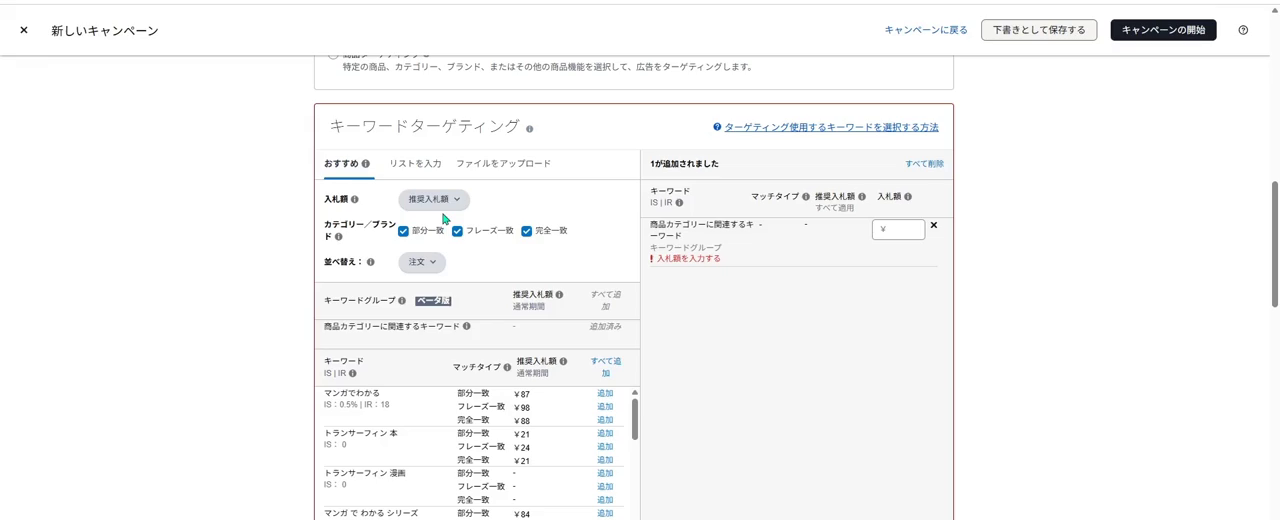The height and width of the screenshot is (520, 1280).
Task: Click the ベータ版 badge
Action: tap(433, 301)
